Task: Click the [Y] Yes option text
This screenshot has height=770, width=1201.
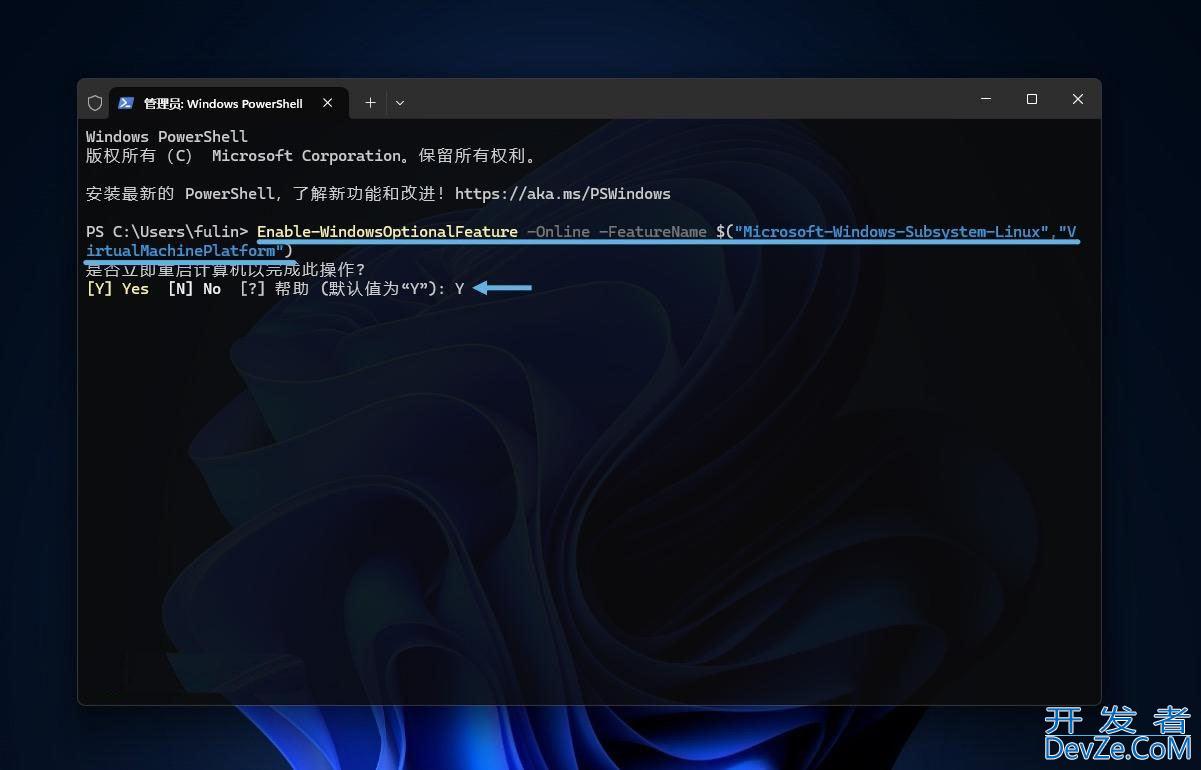Action: click(117, 289)
